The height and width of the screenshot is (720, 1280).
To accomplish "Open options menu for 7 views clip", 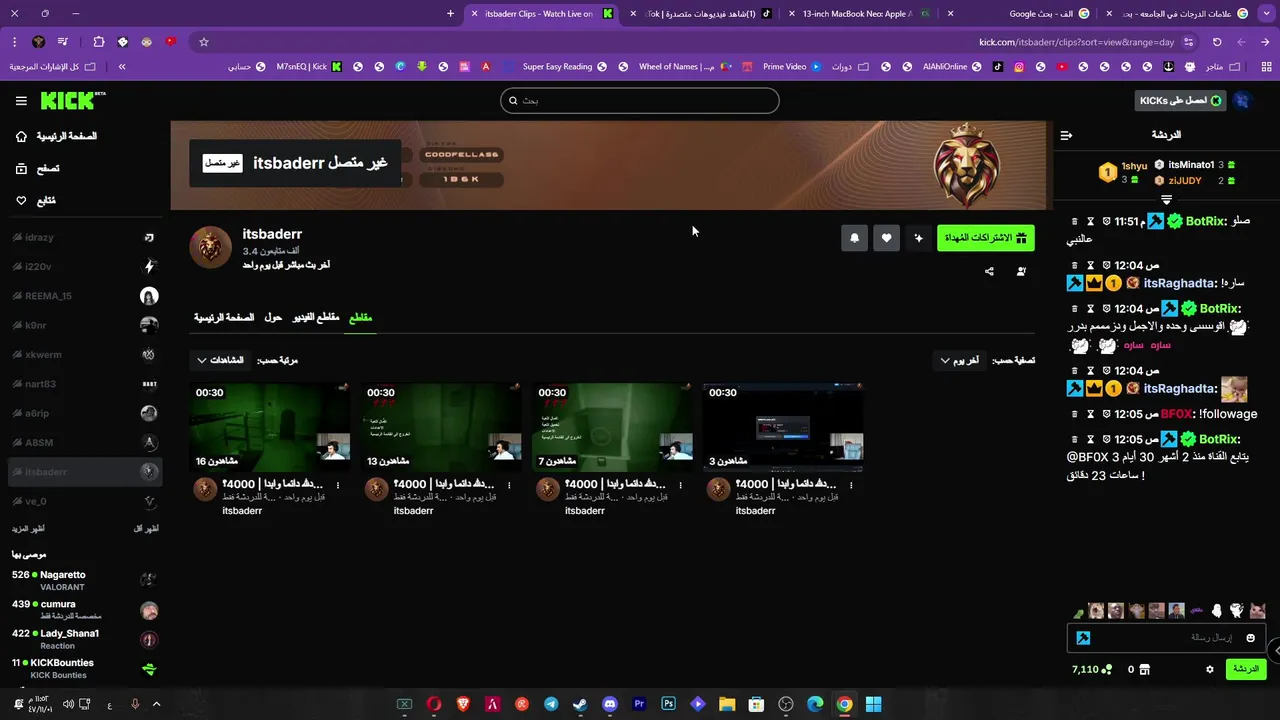I will pyautogui.click(x=681, y=485).
